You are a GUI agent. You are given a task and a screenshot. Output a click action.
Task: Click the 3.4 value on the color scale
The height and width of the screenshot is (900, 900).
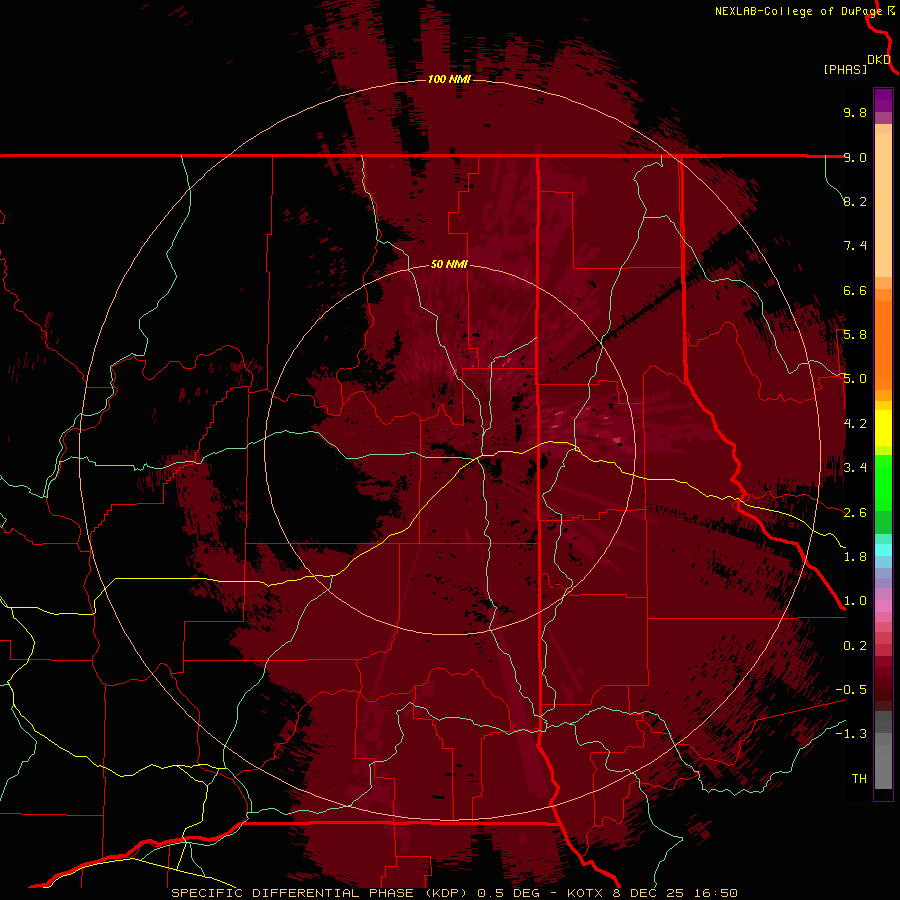point(855,468)
